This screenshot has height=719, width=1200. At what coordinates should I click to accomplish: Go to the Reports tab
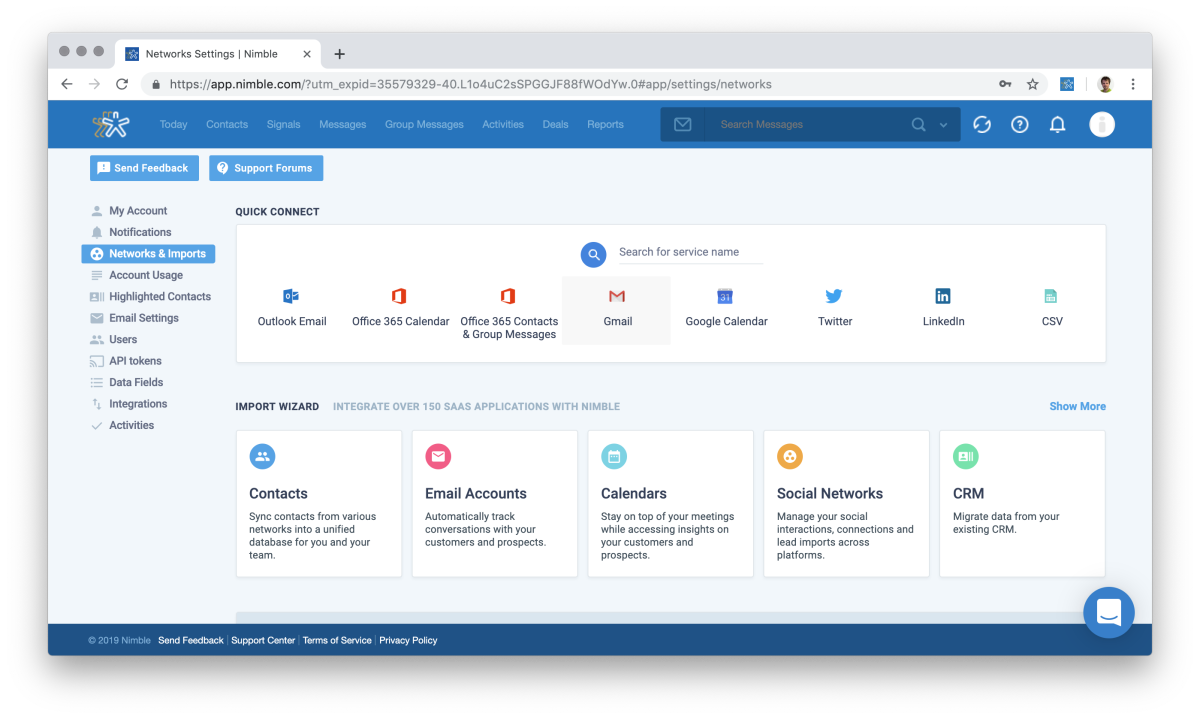605,125
